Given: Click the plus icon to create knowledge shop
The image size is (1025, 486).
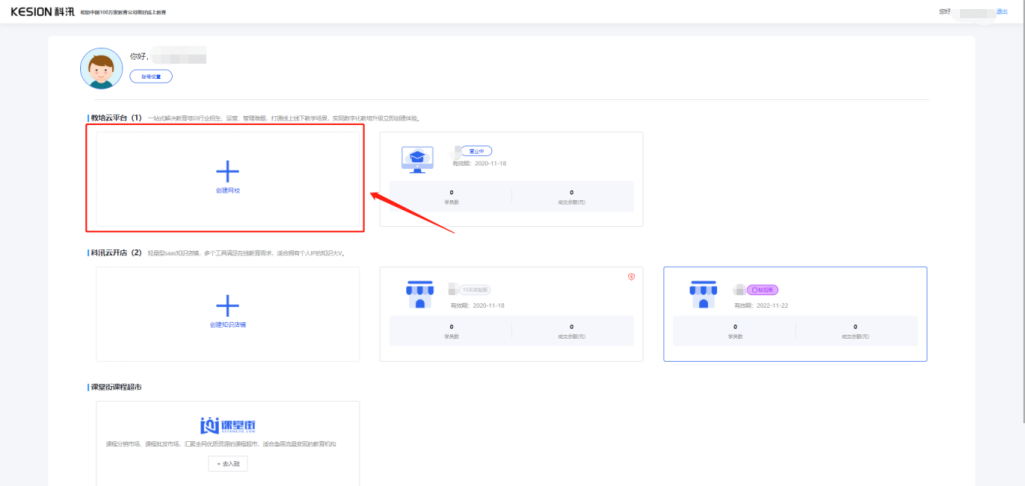Looking at the screenshot, I should click(228, 305).
